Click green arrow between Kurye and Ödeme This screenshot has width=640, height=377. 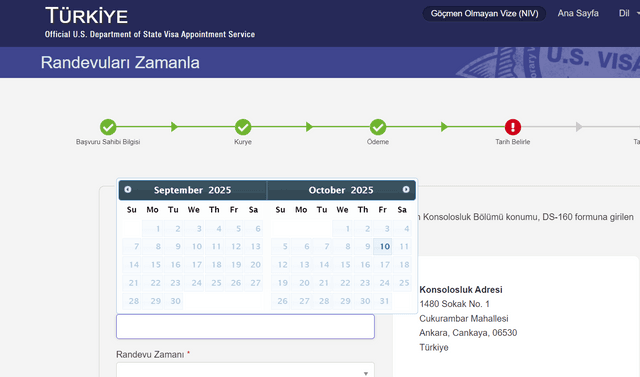(309, 127)
